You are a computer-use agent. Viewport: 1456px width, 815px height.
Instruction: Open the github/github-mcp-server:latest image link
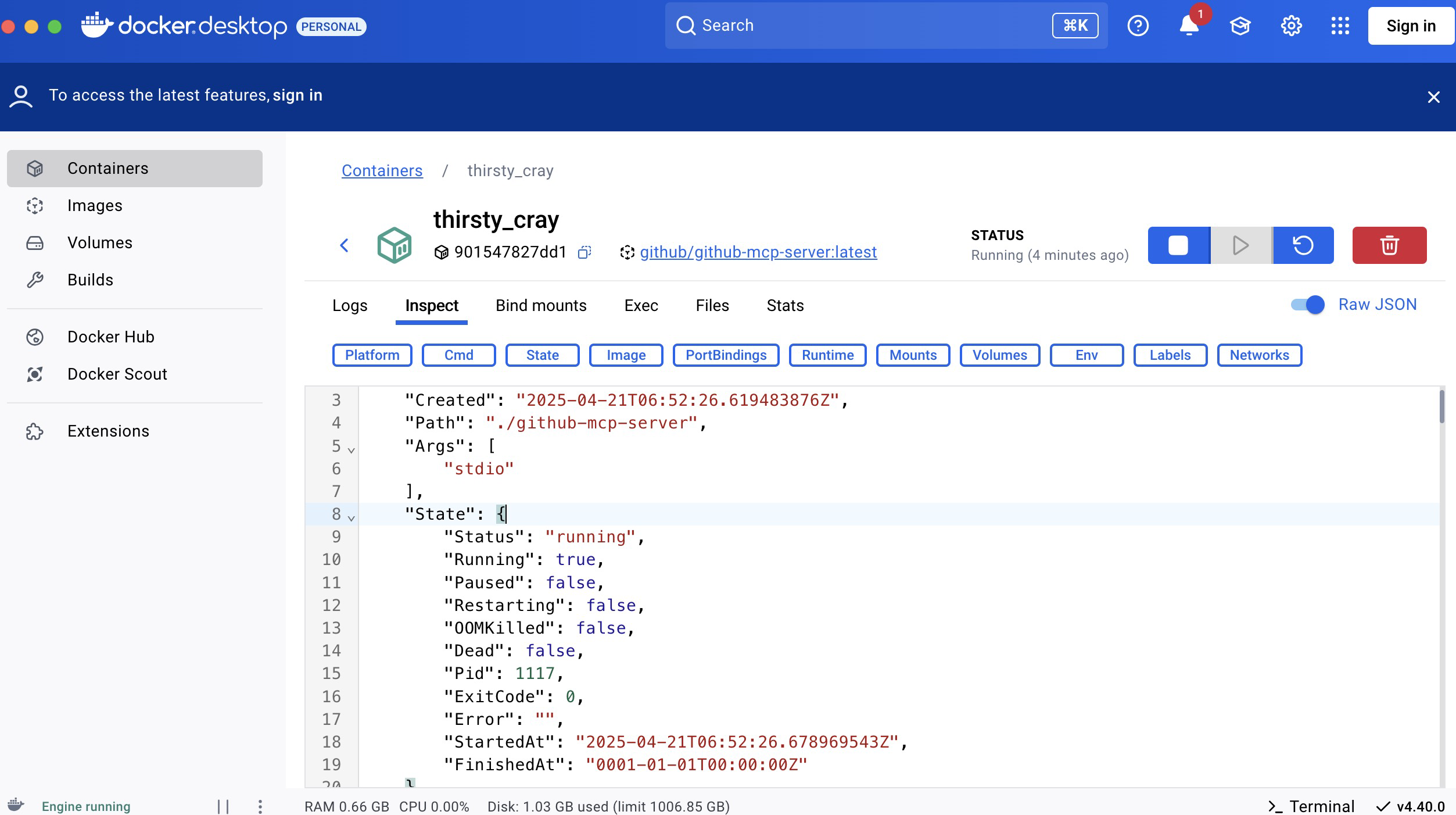coord(758,252)
